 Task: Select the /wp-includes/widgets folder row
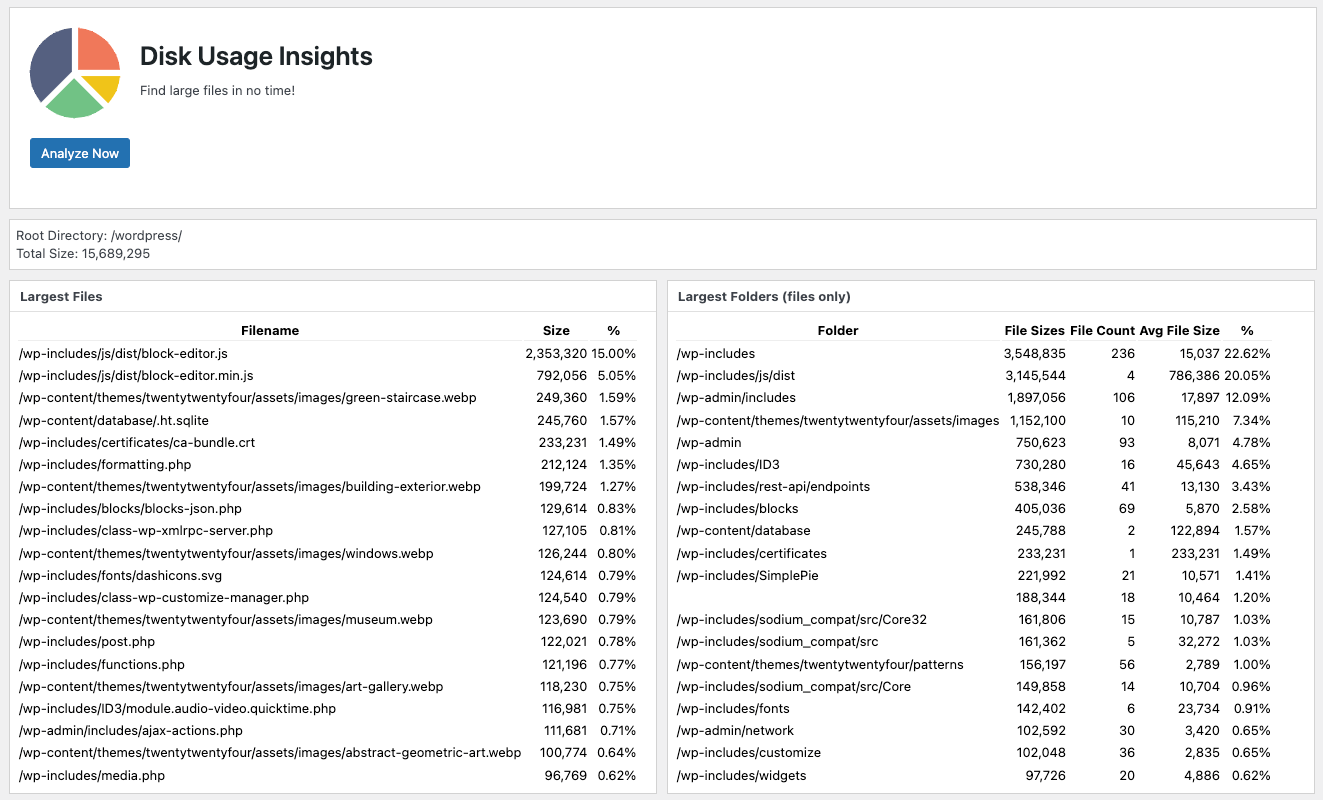(974, 775)
